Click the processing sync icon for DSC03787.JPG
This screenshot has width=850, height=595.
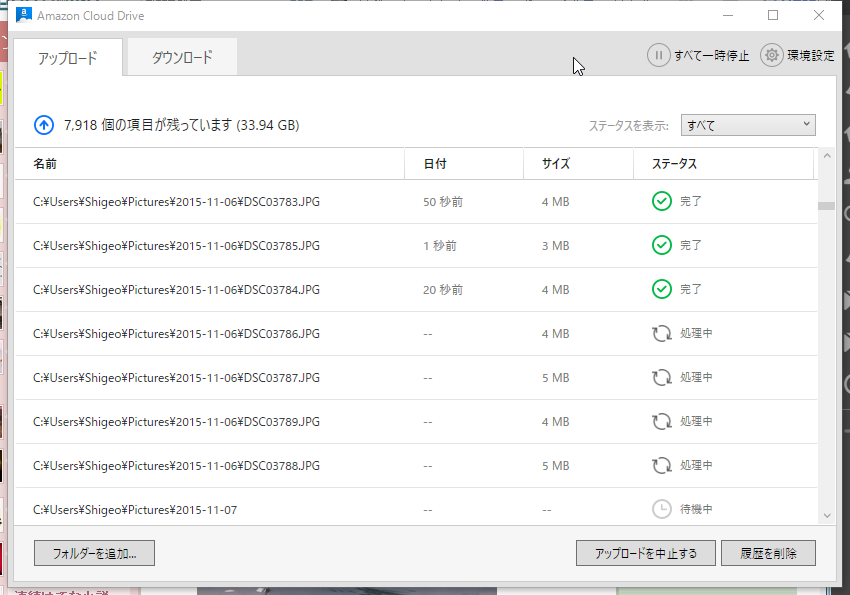pos(661,377)
